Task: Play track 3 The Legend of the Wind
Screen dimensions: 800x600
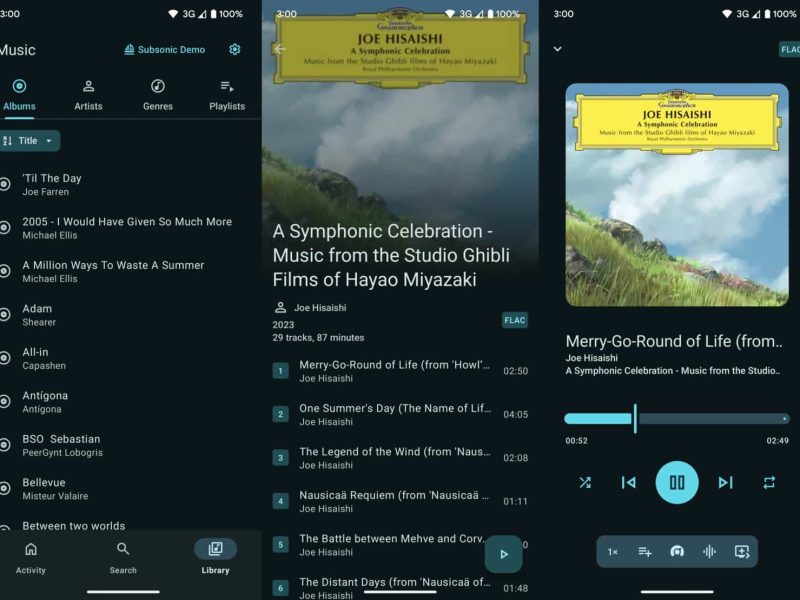Action: (x=401, y=458)
